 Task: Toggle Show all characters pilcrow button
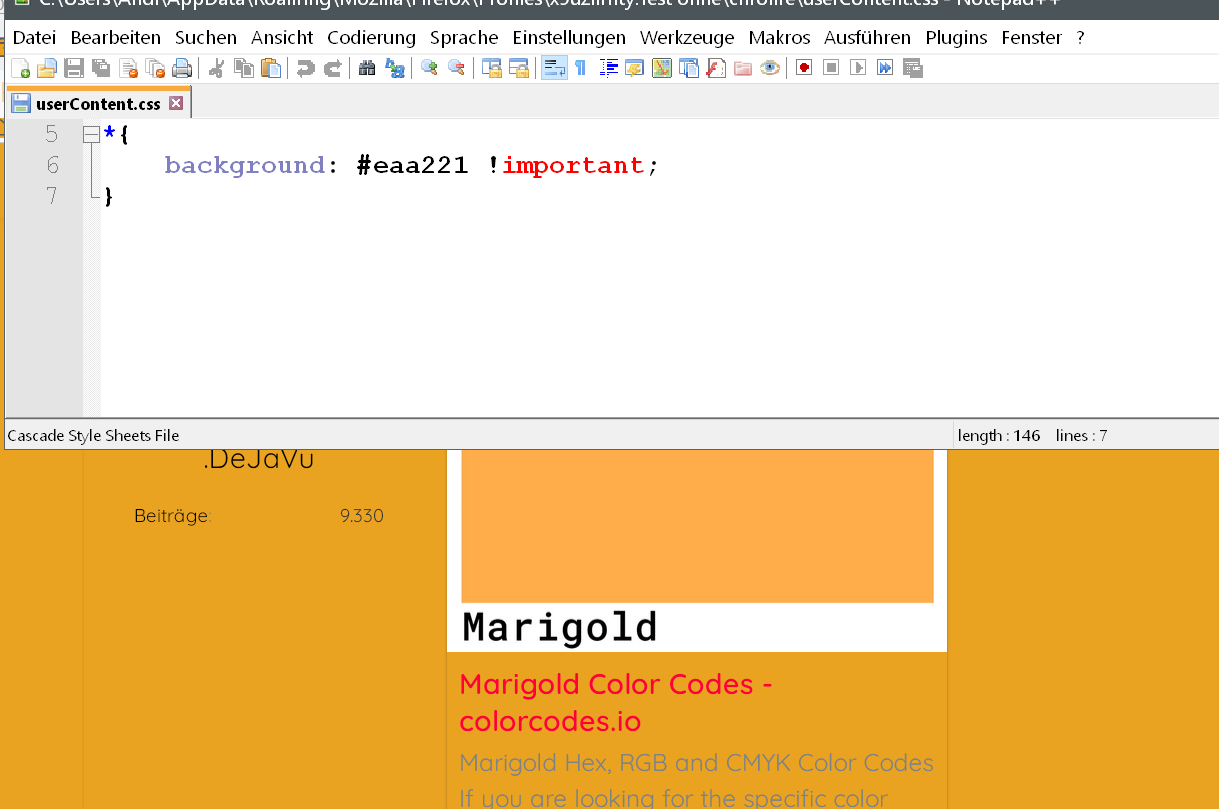(580, 68)
